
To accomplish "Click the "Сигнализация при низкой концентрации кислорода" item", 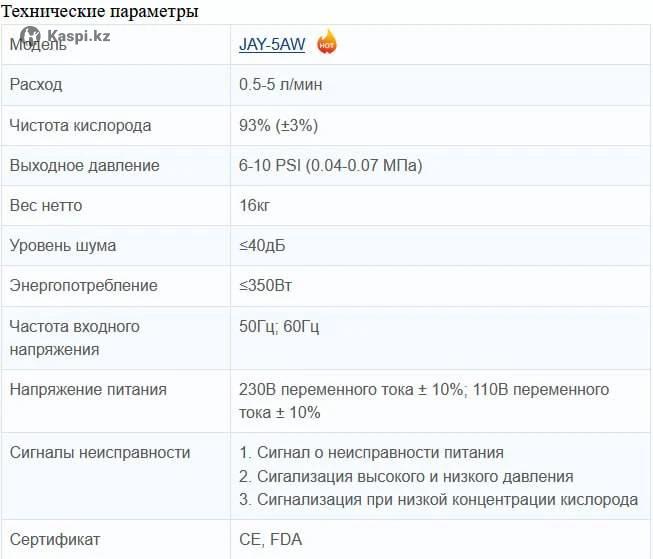I will pyautogui.click(x=447, y=499).
